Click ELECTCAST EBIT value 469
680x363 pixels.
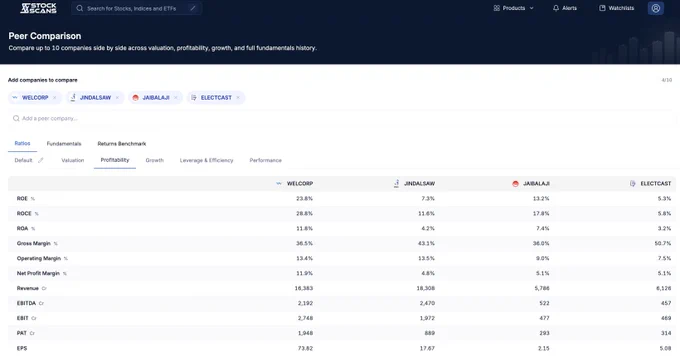(x=666, y=318)
